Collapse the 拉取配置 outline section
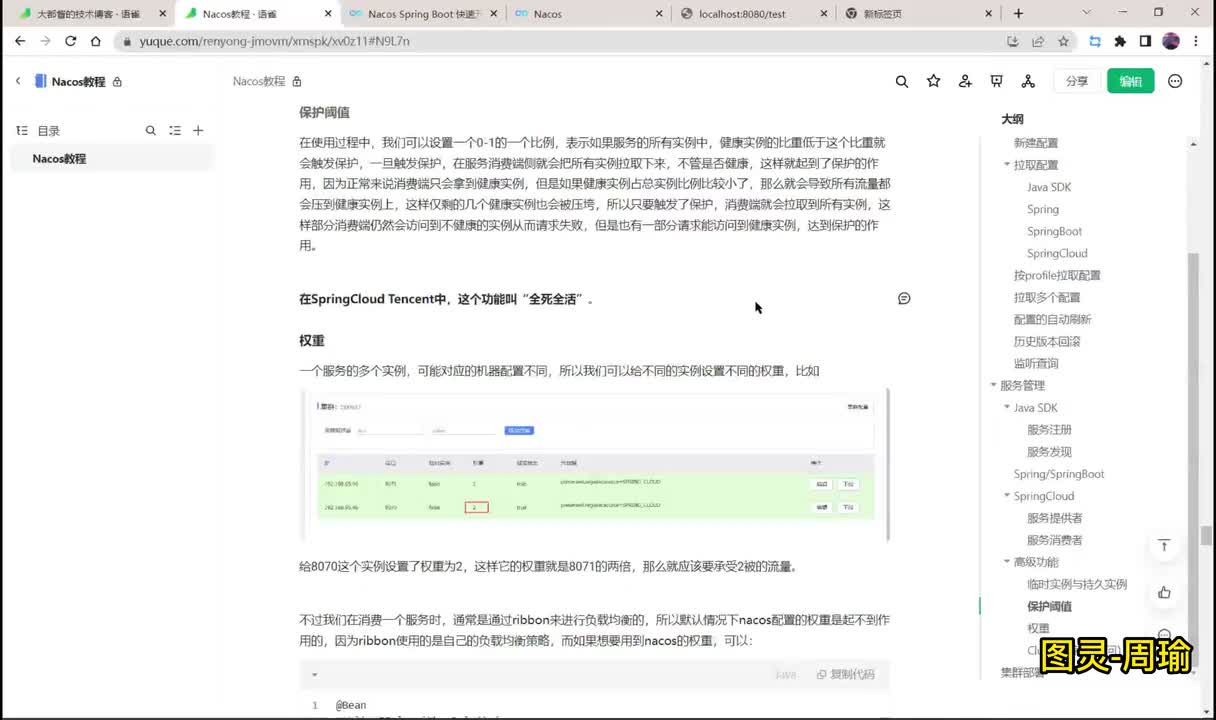Screen dimensions: 1216x720 point(1007,165)
